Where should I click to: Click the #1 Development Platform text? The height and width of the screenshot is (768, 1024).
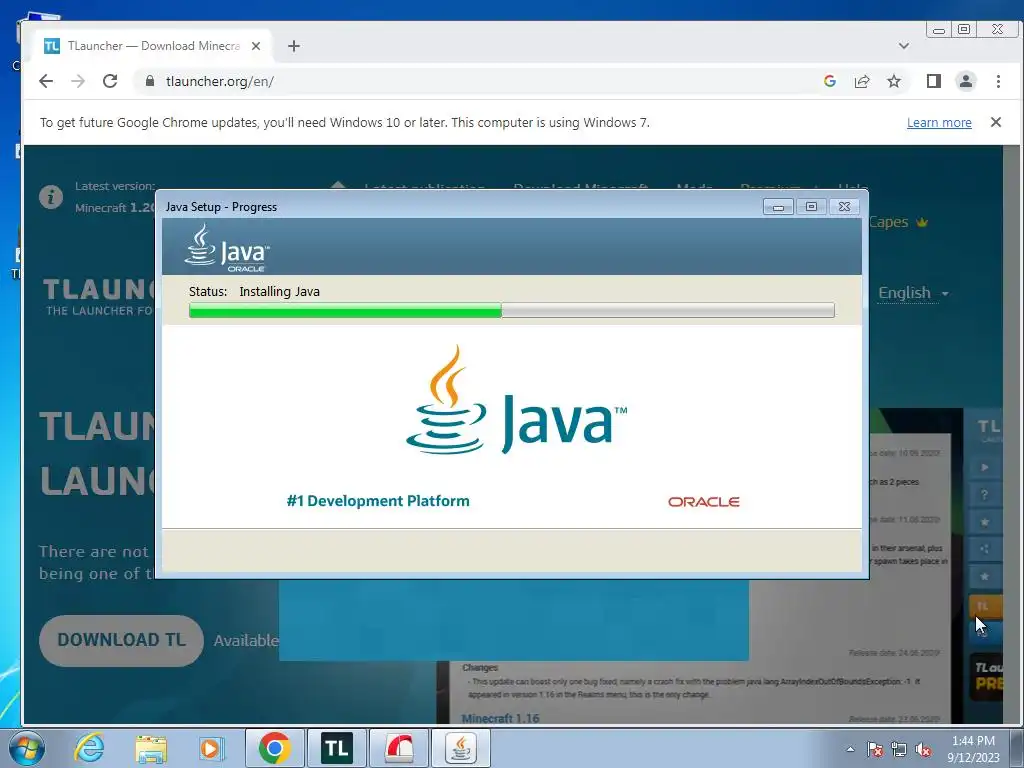point(378,501)
